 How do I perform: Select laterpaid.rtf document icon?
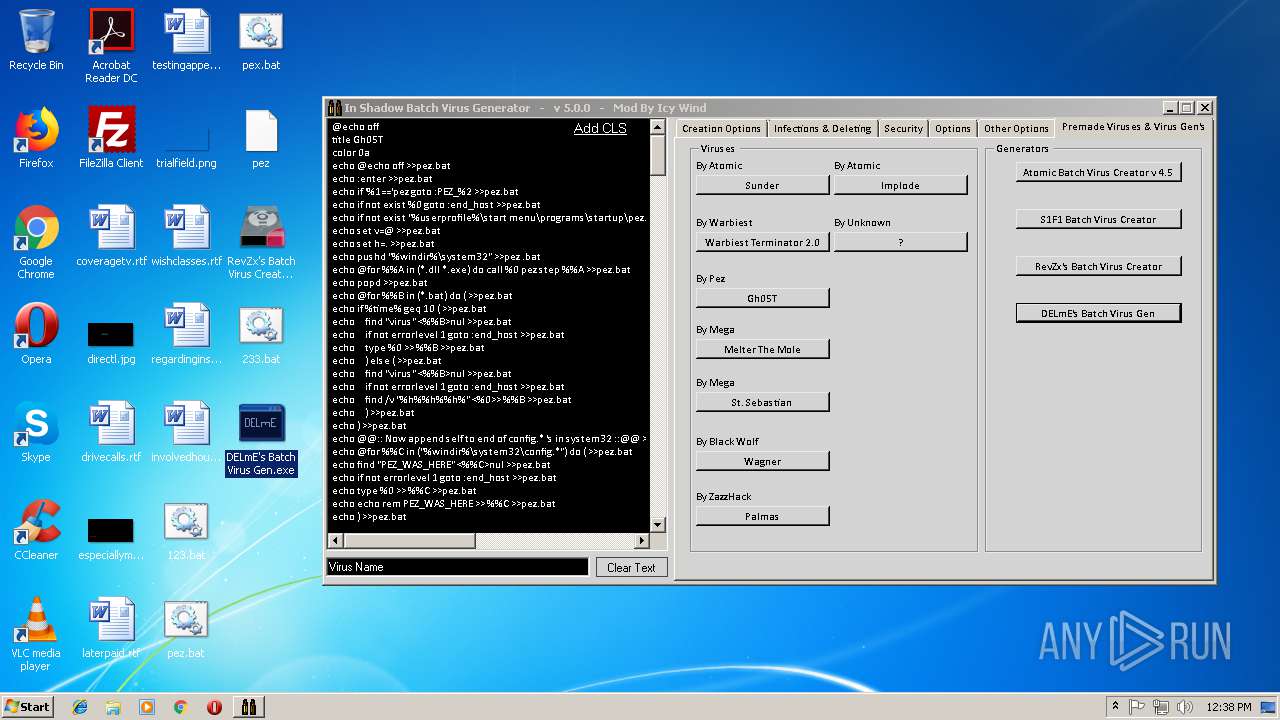(111, 628)
